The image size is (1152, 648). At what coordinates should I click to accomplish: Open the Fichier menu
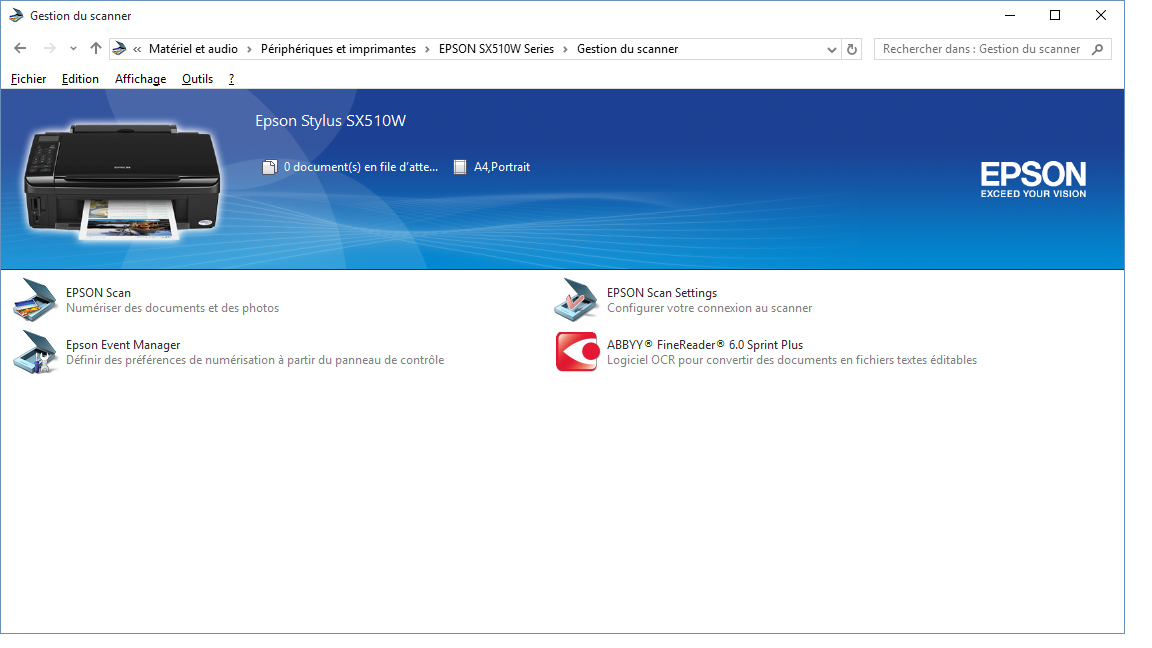29,79
